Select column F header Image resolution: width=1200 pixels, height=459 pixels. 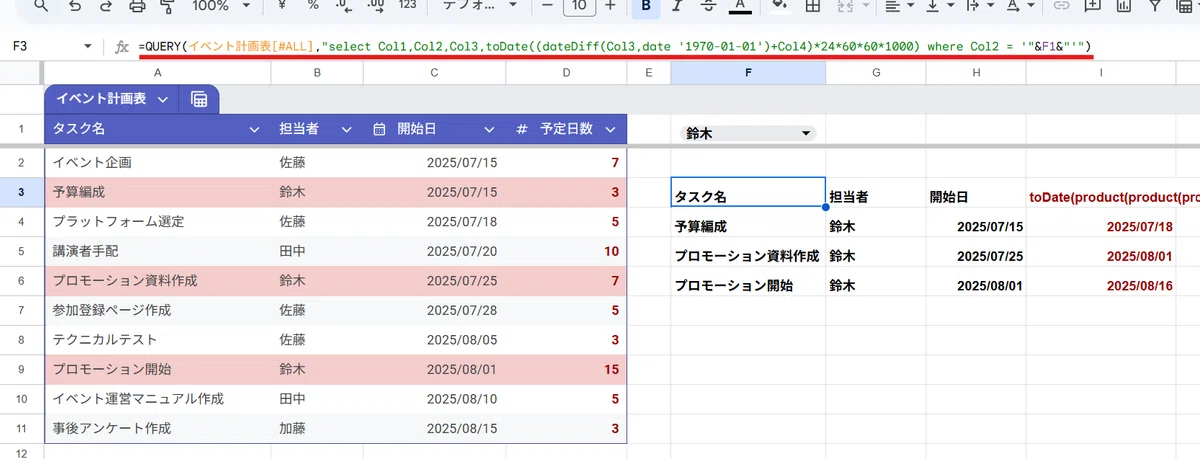[x=748, y=73]
